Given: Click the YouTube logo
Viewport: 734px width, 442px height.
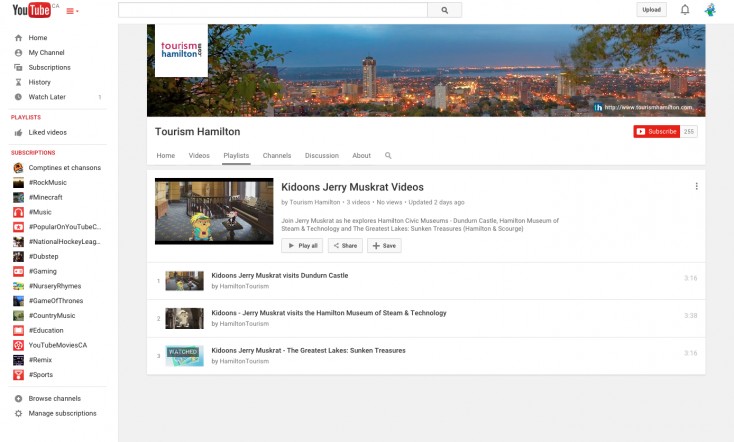Looking at the screenshot, I should click(x=31, y=10).
